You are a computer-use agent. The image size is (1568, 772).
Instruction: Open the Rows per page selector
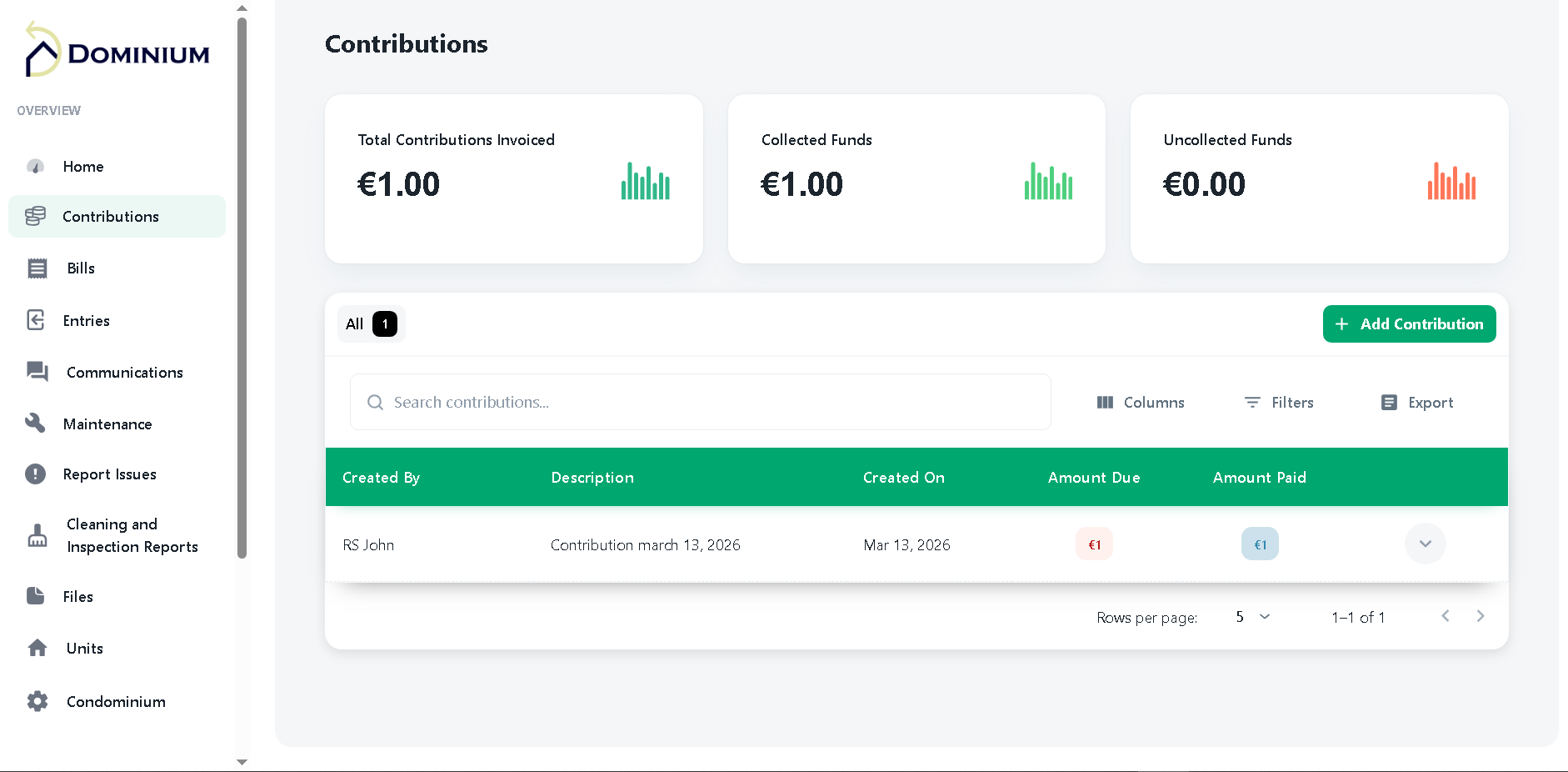1250,617
